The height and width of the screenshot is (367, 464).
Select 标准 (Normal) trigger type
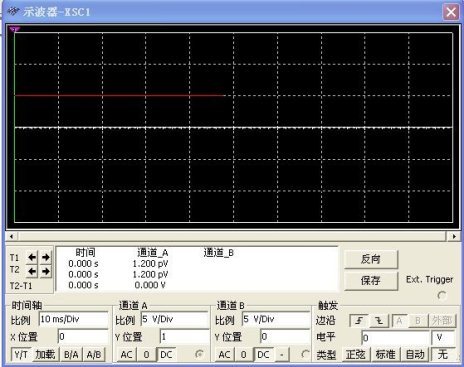(385, 354)
